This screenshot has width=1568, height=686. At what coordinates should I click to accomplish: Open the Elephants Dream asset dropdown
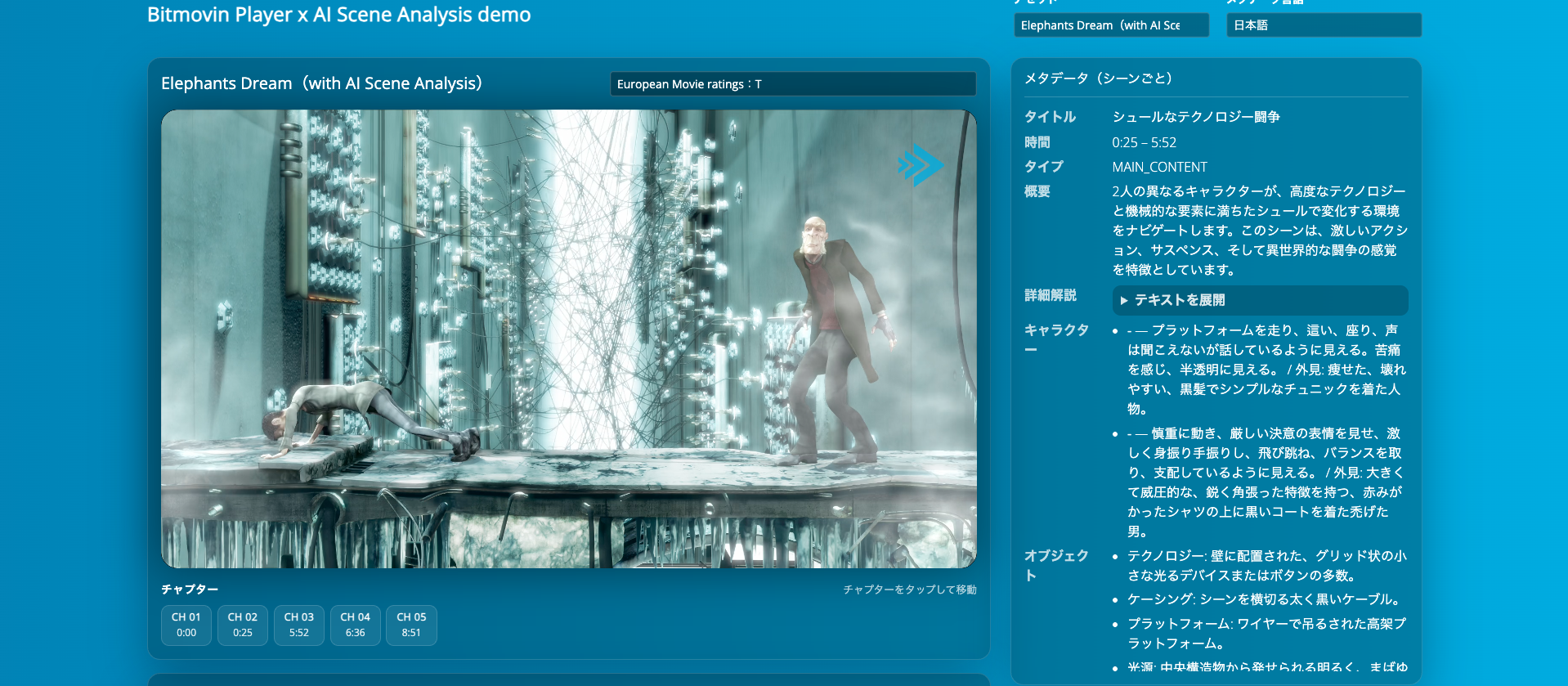pyautogui.click(x=1111, y=25)
